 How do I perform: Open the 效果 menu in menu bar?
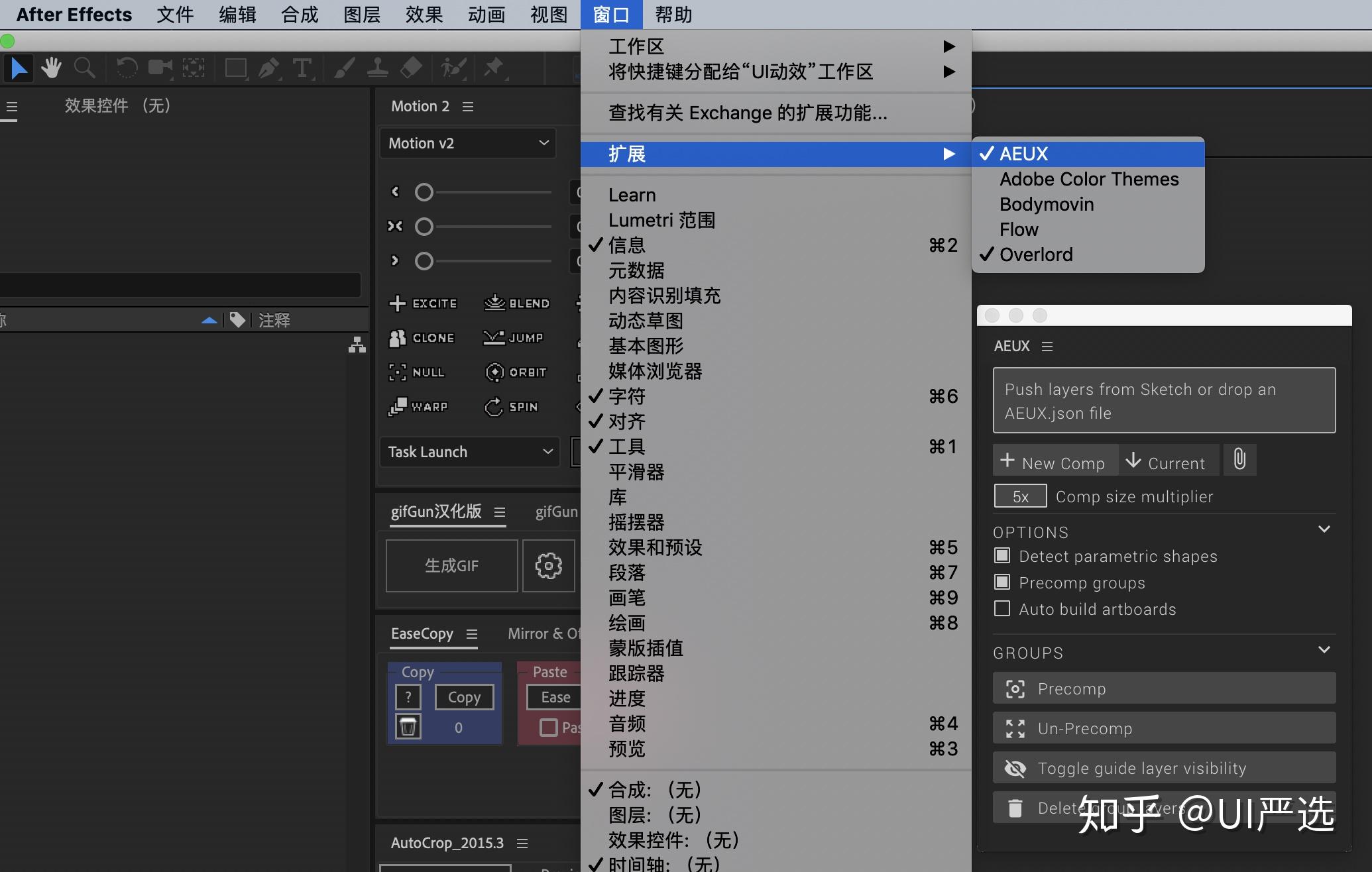click(x=423, y=14)
